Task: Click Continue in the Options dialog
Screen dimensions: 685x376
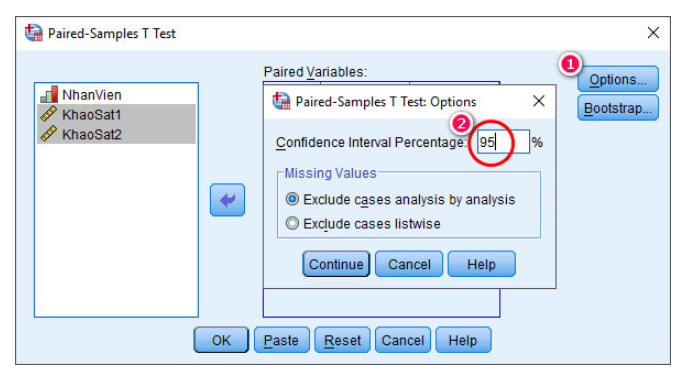Action: 336,264
